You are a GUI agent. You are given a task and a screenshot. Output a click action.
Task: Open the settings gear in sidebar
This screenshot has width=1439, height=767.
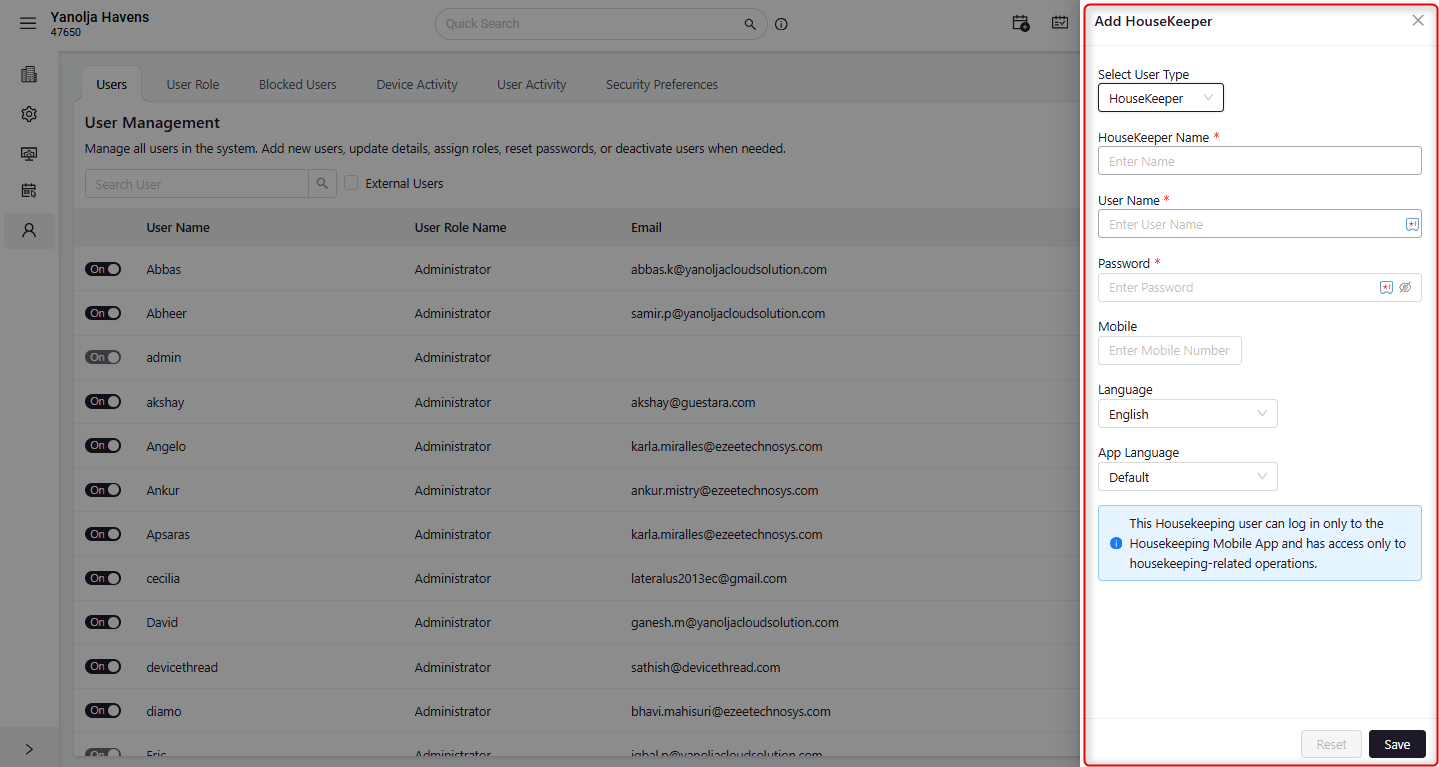point(29,114)
